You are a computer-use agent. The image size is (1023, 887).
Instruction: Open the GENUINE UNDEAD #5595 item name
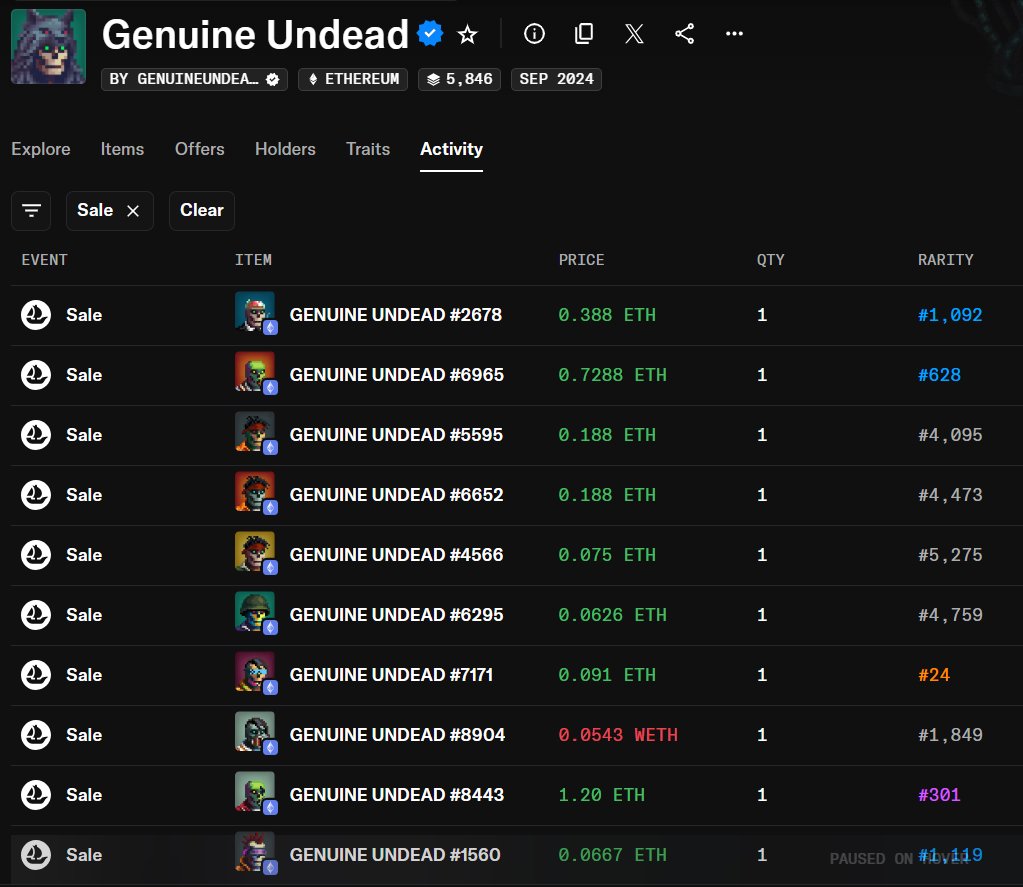pyautogui.click(x=396, y=435)
